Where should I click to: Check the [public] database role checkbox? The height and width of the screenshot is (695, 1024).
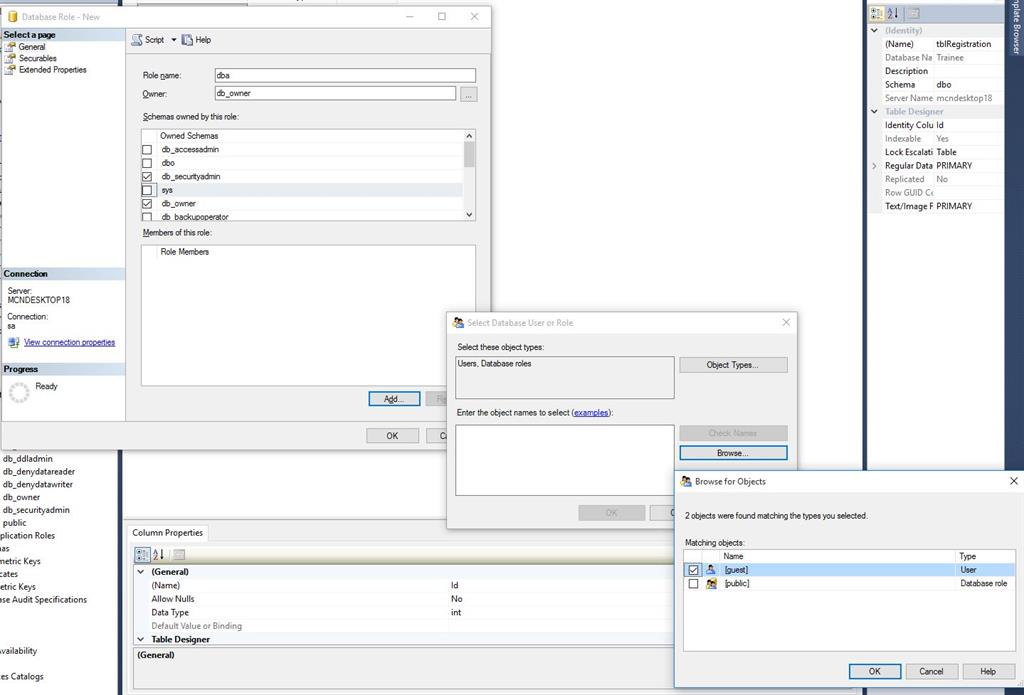(x=693, y=583)
